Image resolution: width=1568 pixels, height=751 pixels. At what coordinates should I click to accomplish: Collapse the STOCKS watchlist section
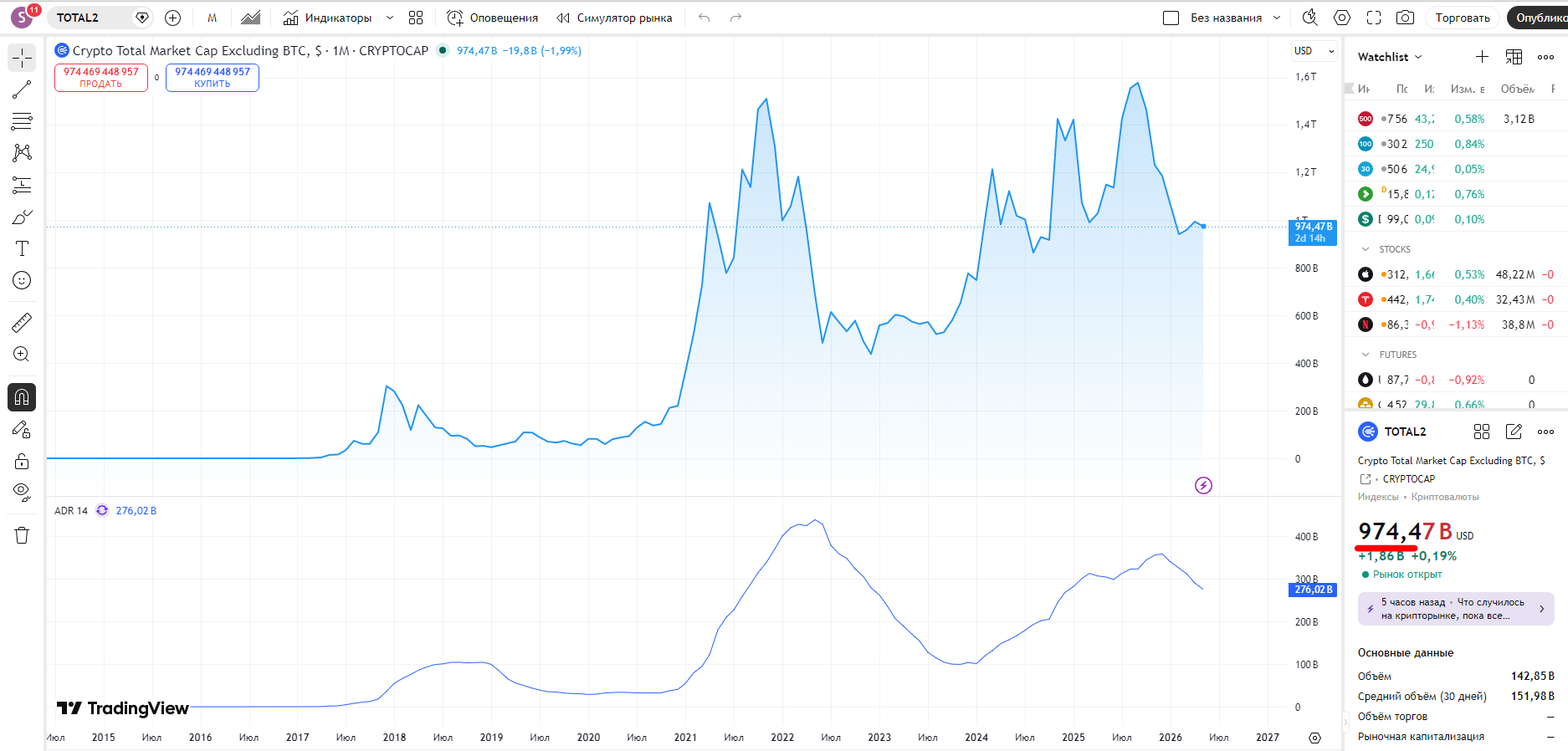pyautogui.click(x=1366, y=249)
